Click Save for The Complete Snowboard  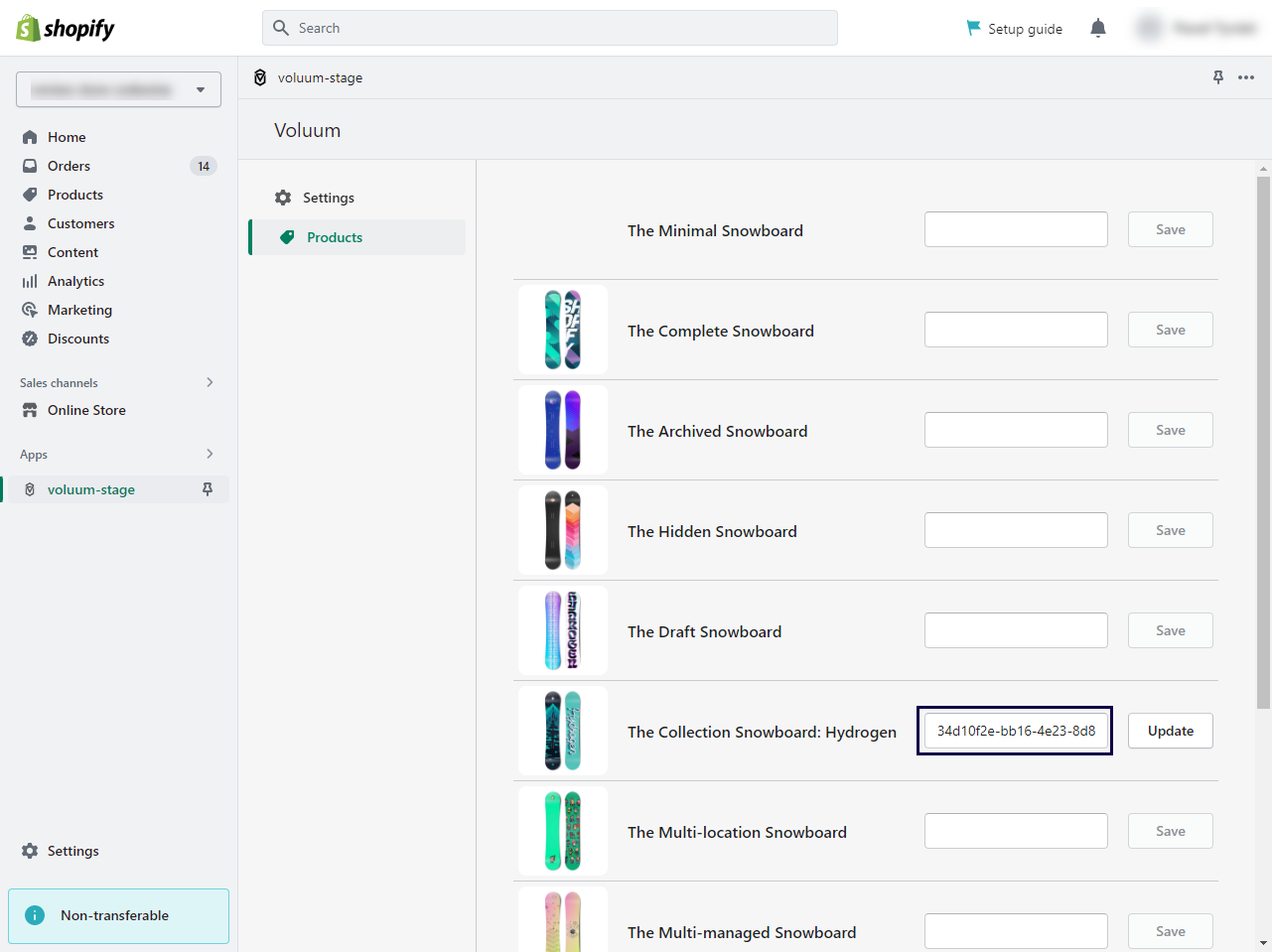click(x=1170, y=330)
